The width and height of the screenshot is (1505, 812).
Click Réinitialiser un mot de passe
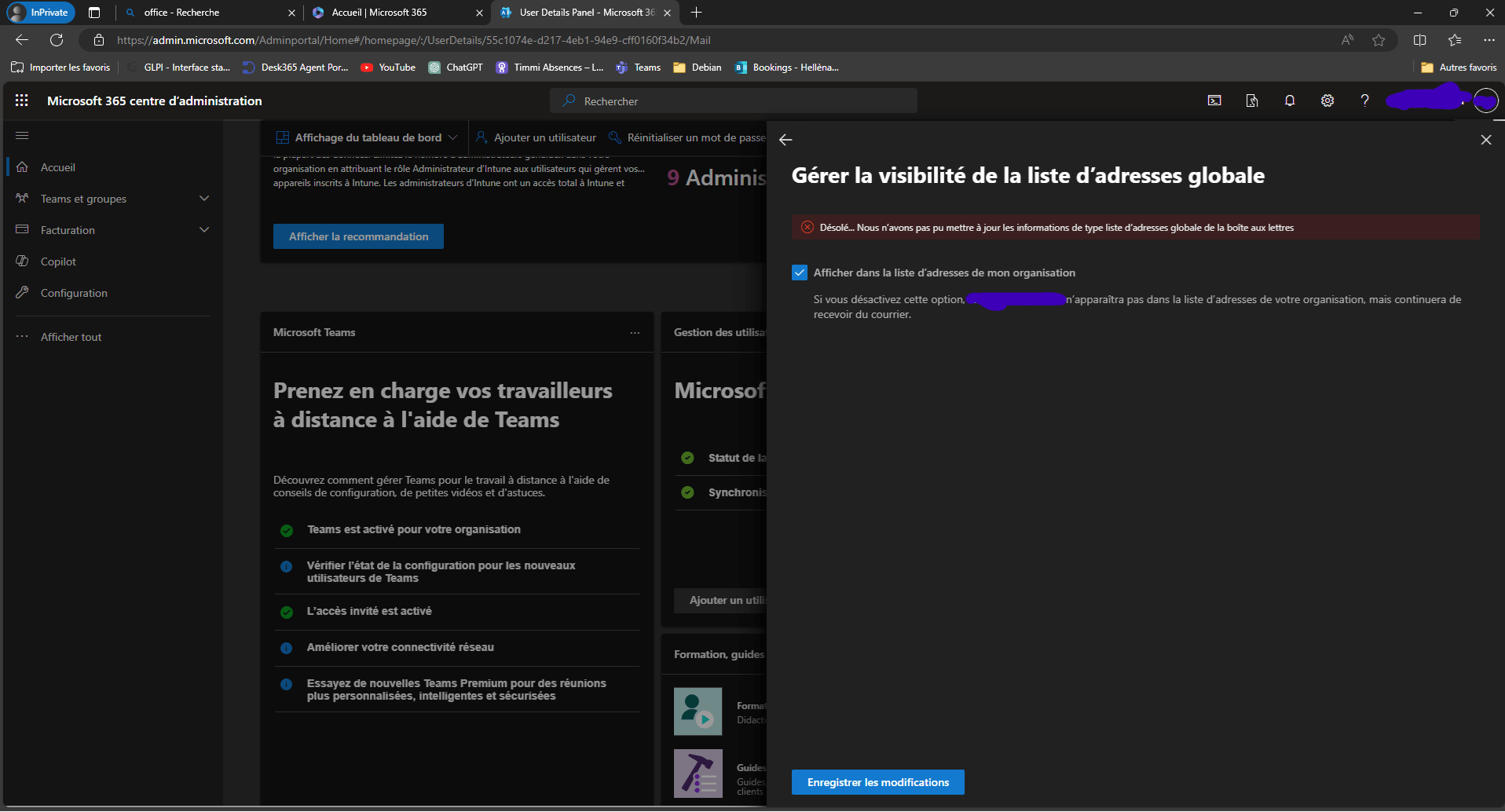coord(687,137)
